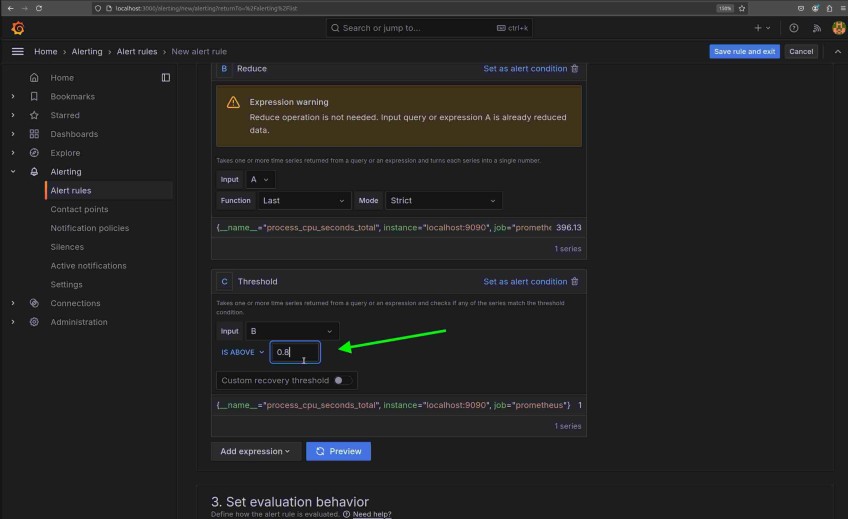Click the threshold value input field
The width and height of the screenshot is (848, 519).
[x=294, y=352]
